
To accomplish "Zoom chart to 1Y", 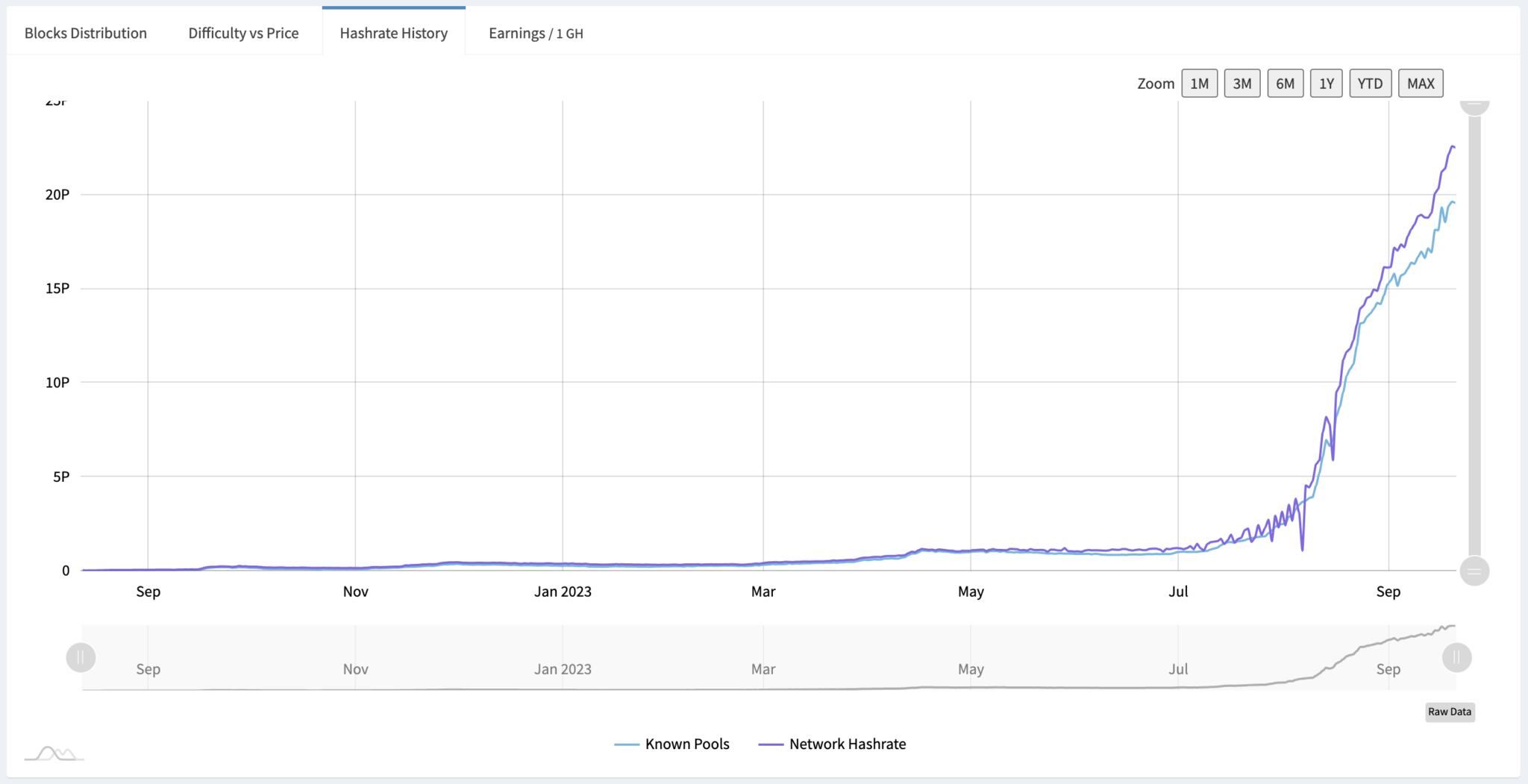I will point(1326,84).
